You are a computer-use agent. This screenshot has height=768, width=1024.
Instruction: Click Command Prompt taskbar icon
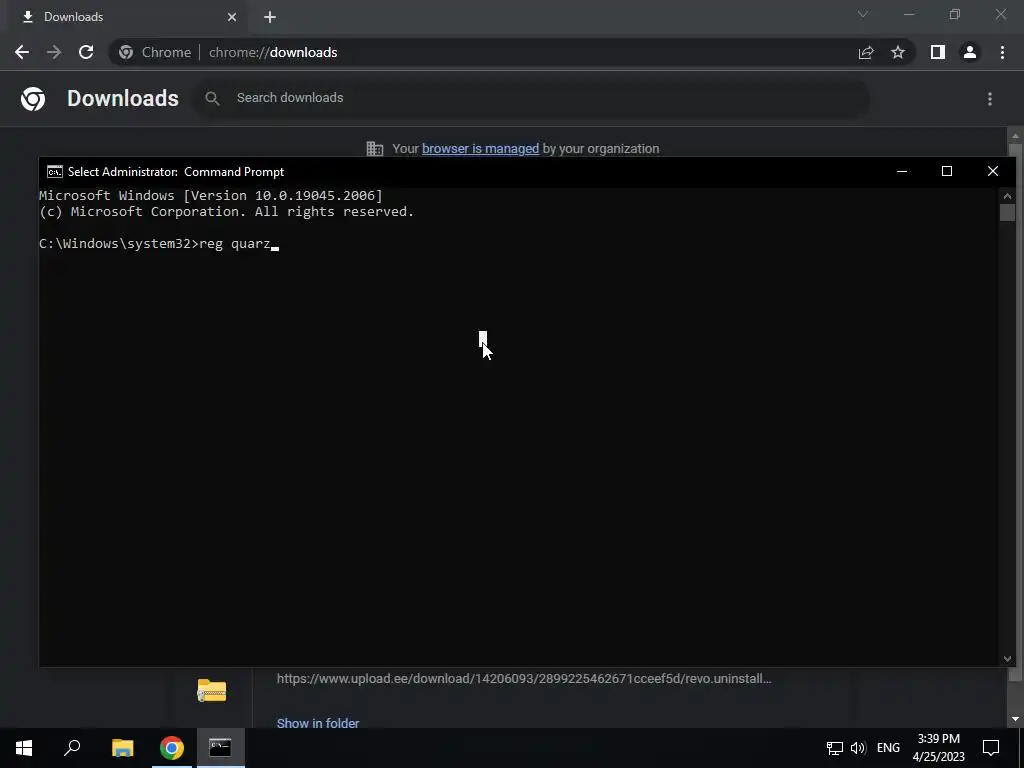(221, 748)
